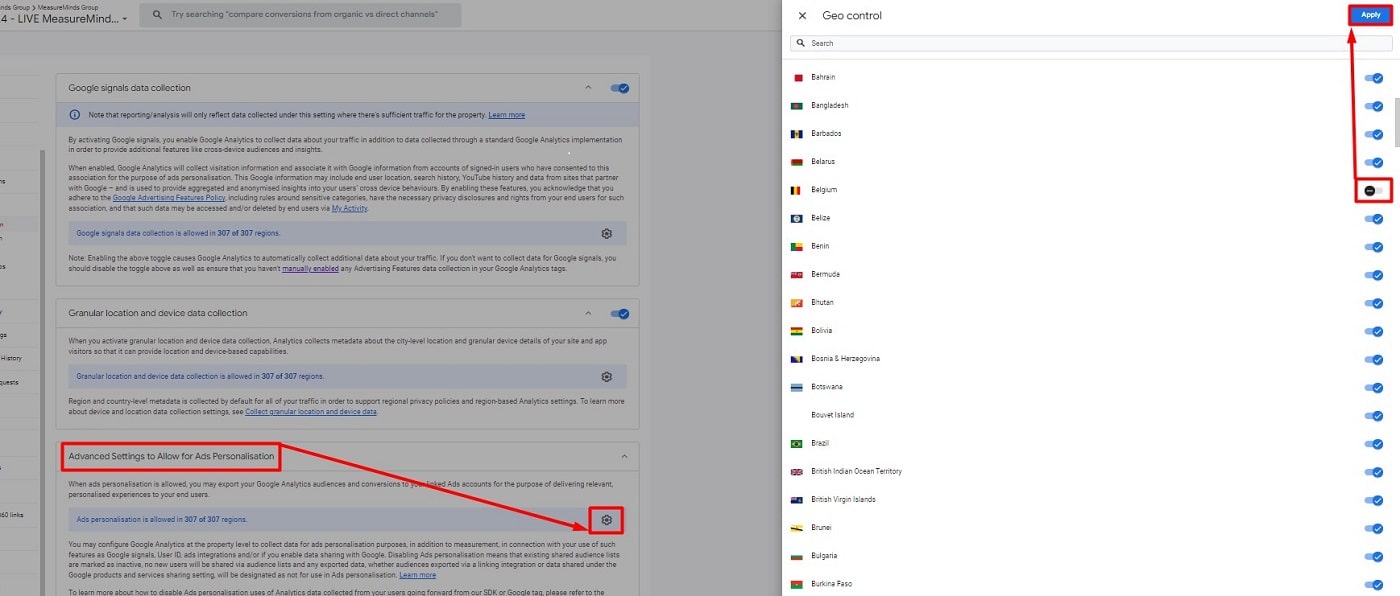Open the Collect granular location and device data link

[x=310, y=411]
